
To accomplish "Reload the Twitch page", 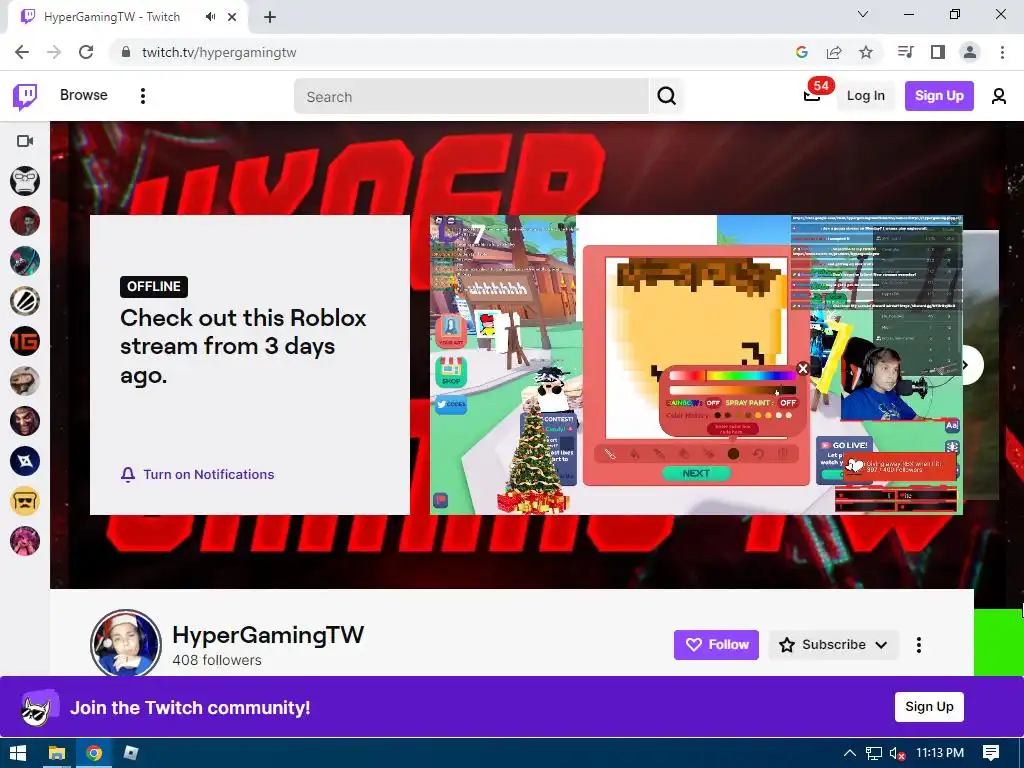I will 86,52.
